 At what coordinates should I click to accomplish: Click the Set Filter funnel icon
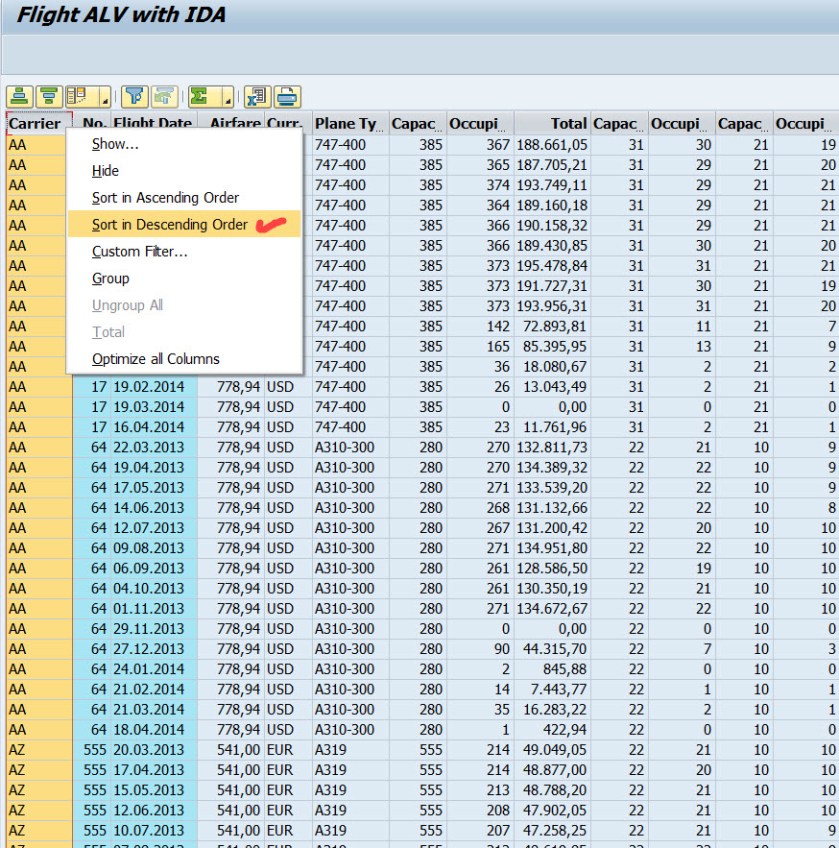point(135,96)
